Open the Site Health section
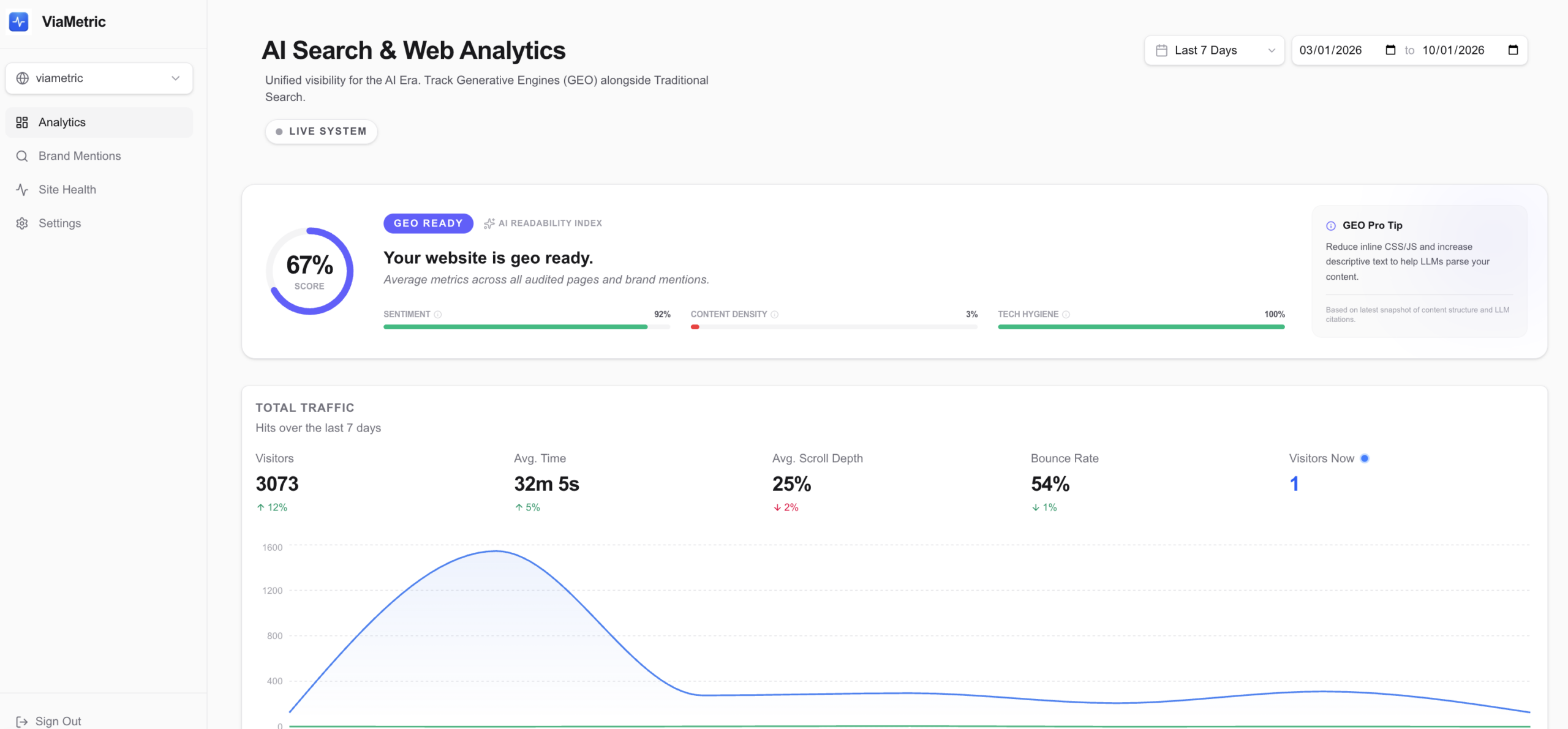 (67, 190)
